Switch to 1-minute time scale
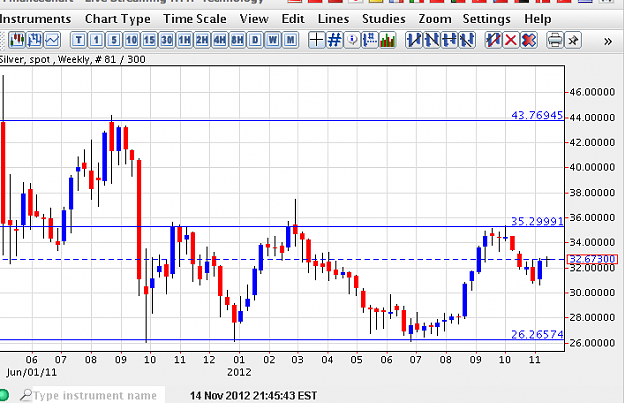 [96, 40]
